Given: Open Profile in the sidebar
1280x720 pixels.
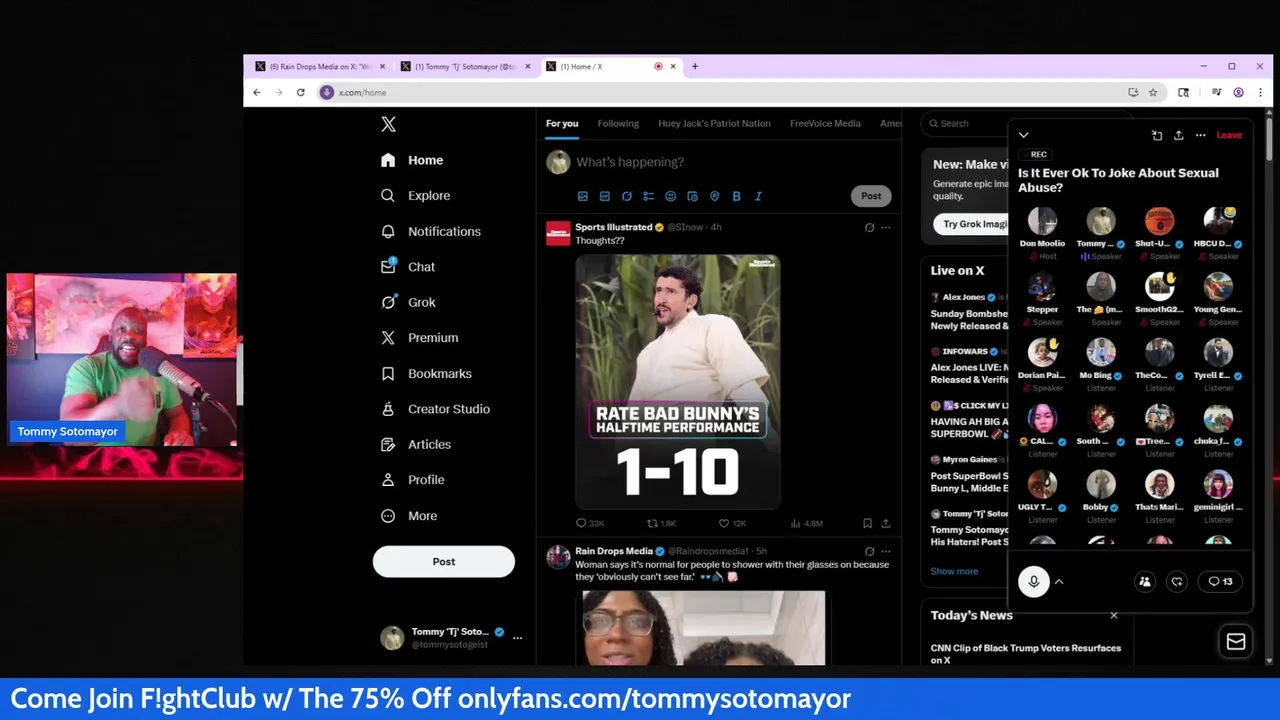Looking at the screenshot, I should (412, 480).
